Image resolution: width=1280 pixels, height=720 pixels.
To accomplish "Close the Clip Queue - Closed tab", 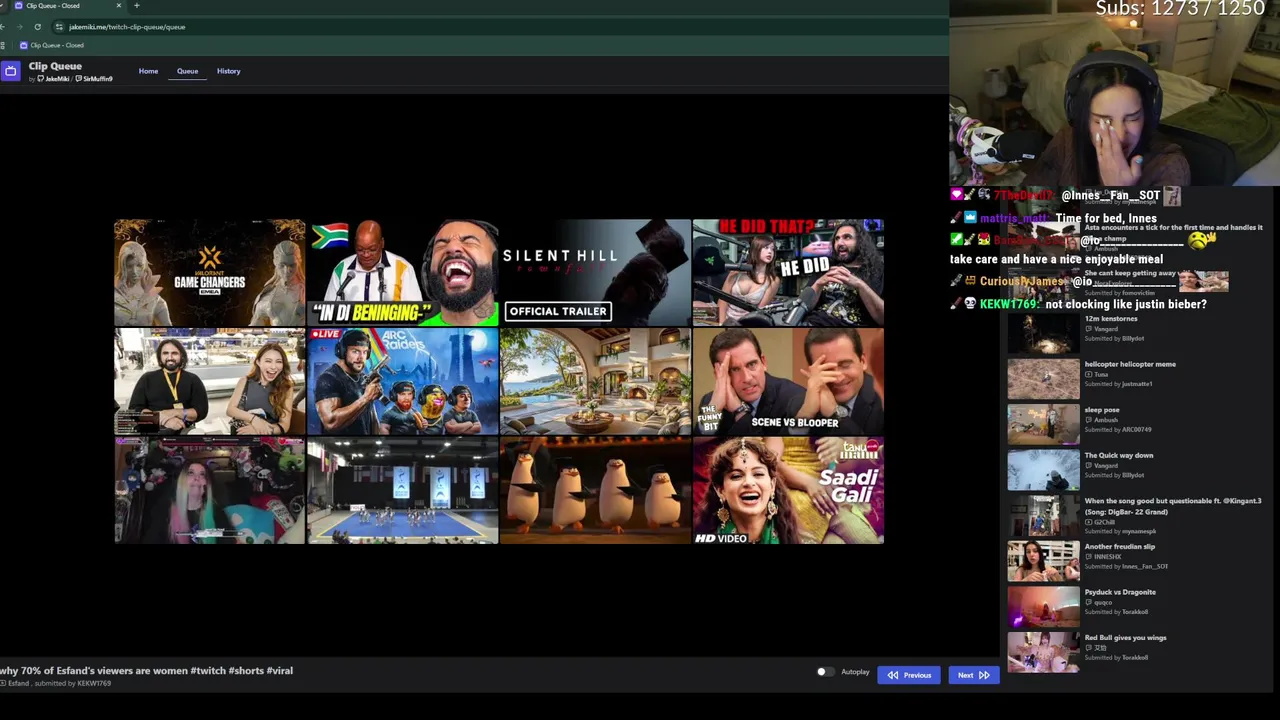I will pyautogui.click(x=118, y=6).
